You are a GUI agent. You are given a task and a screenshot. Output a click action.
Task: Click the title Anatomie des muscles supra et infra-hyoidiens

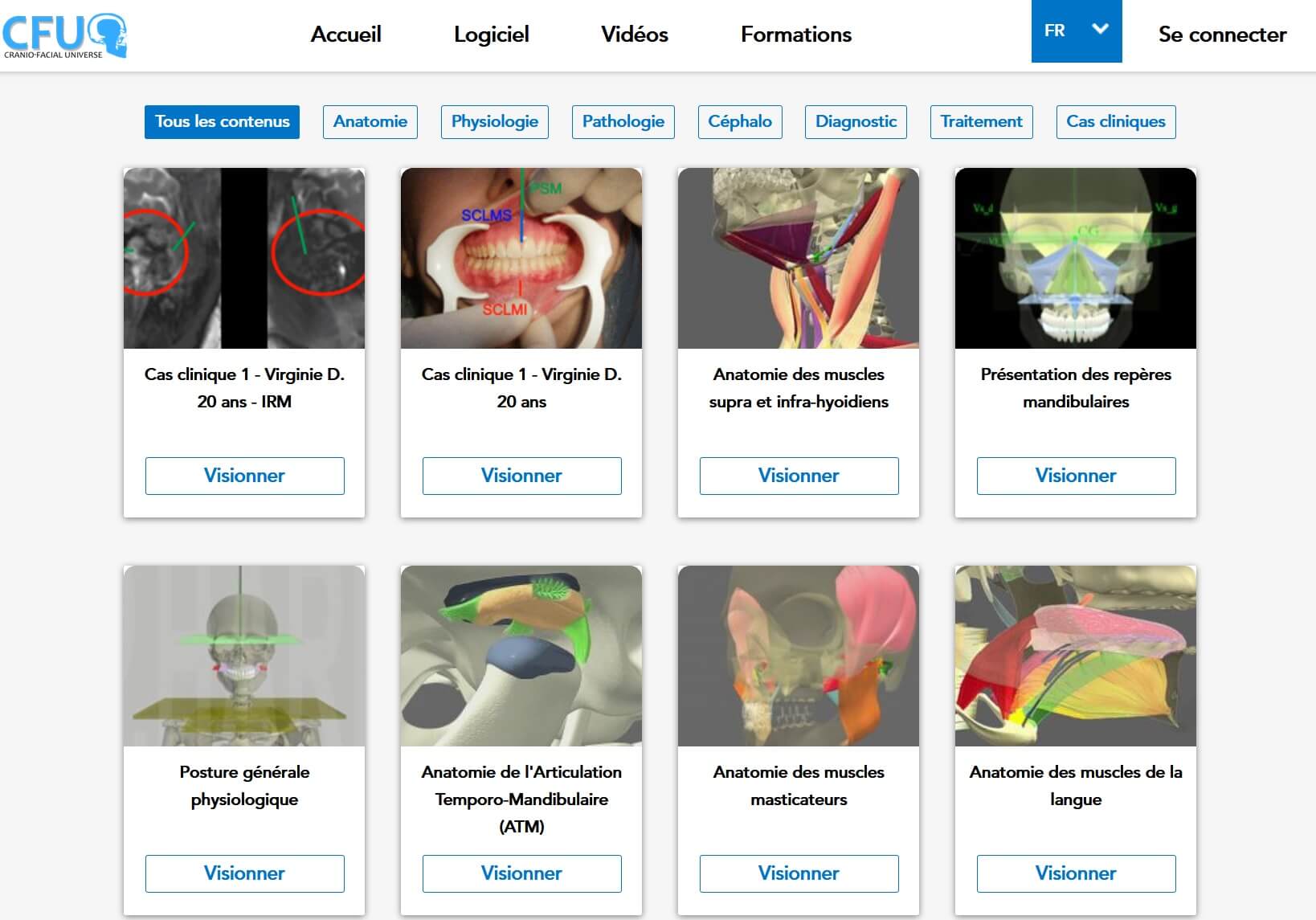tap(799, 388)
